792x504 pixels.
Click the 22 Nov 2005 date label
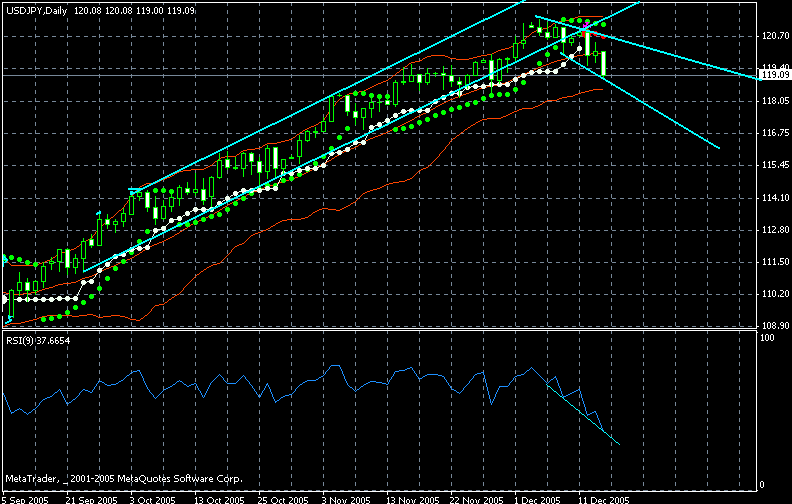[x=476, y=500]
